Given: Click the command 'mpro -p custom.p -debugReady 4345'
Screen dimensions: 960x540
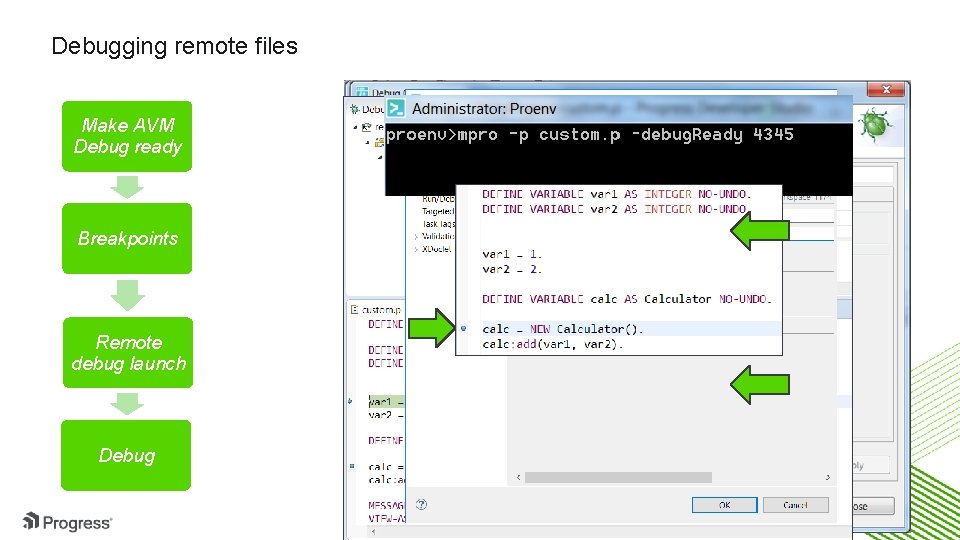Looking at the screenshot, I should [x=626, y=135].
